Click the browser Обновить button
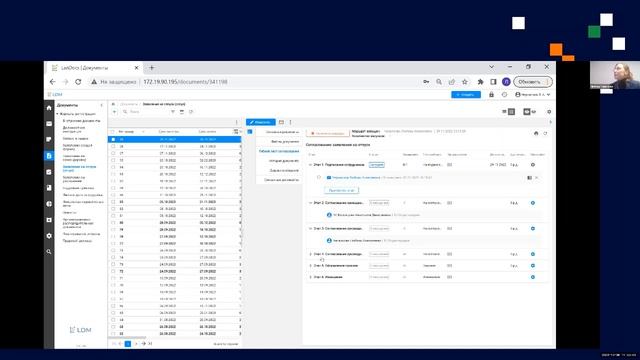The width and height of the screenshot is (640, 360). [x=533, y=82]
